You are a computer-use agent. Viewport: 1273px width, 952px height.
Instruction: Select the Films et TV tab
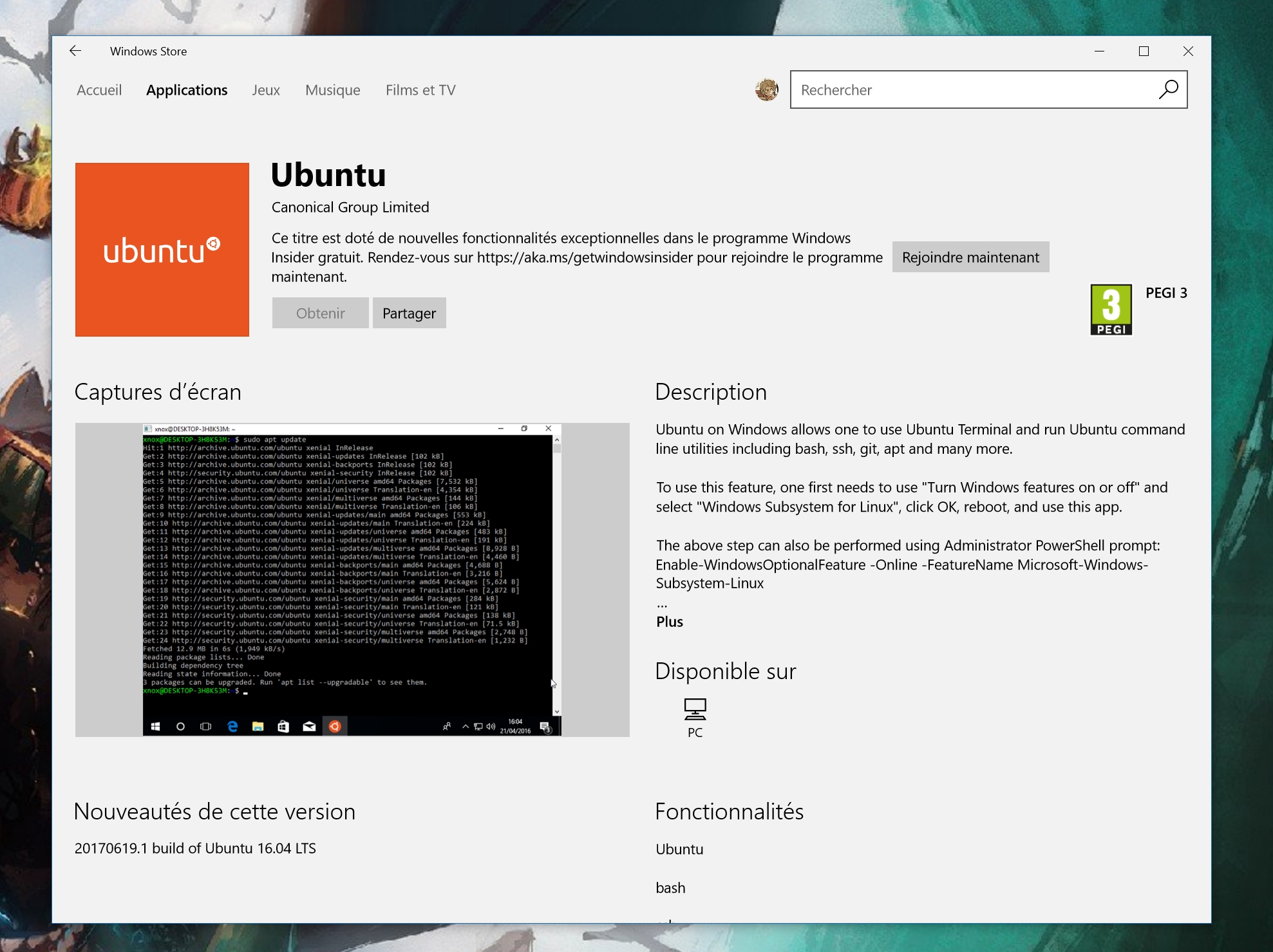(x=420, y=90)
